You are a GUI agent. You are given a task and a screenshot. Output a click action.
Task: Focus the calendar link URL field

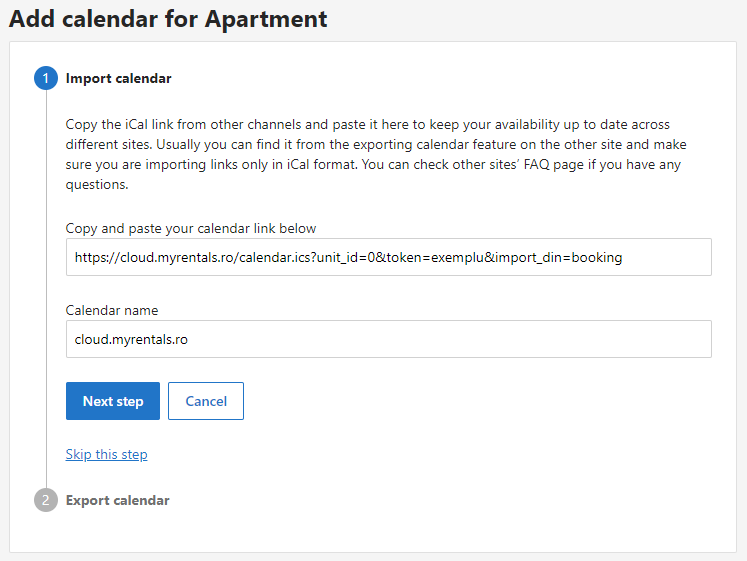pos(389,257)
